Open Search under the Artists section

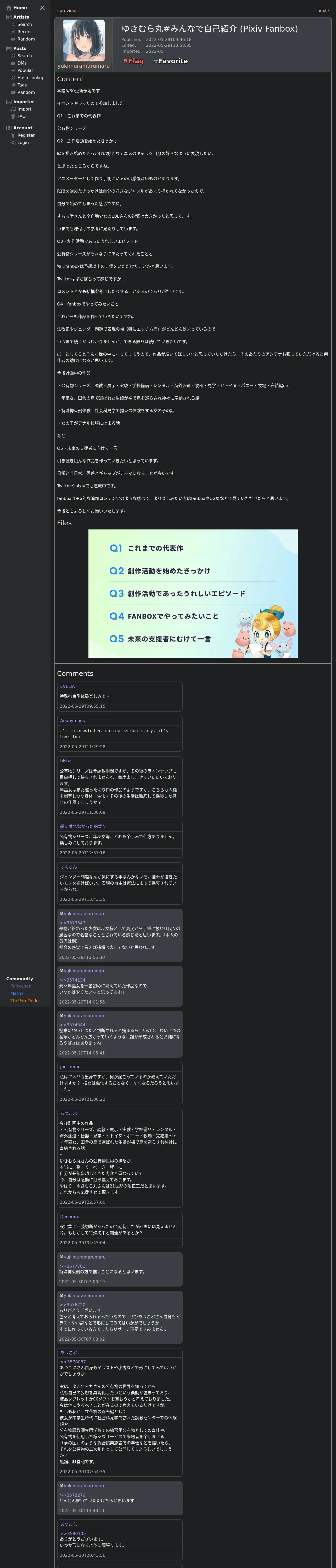(24, 24)
